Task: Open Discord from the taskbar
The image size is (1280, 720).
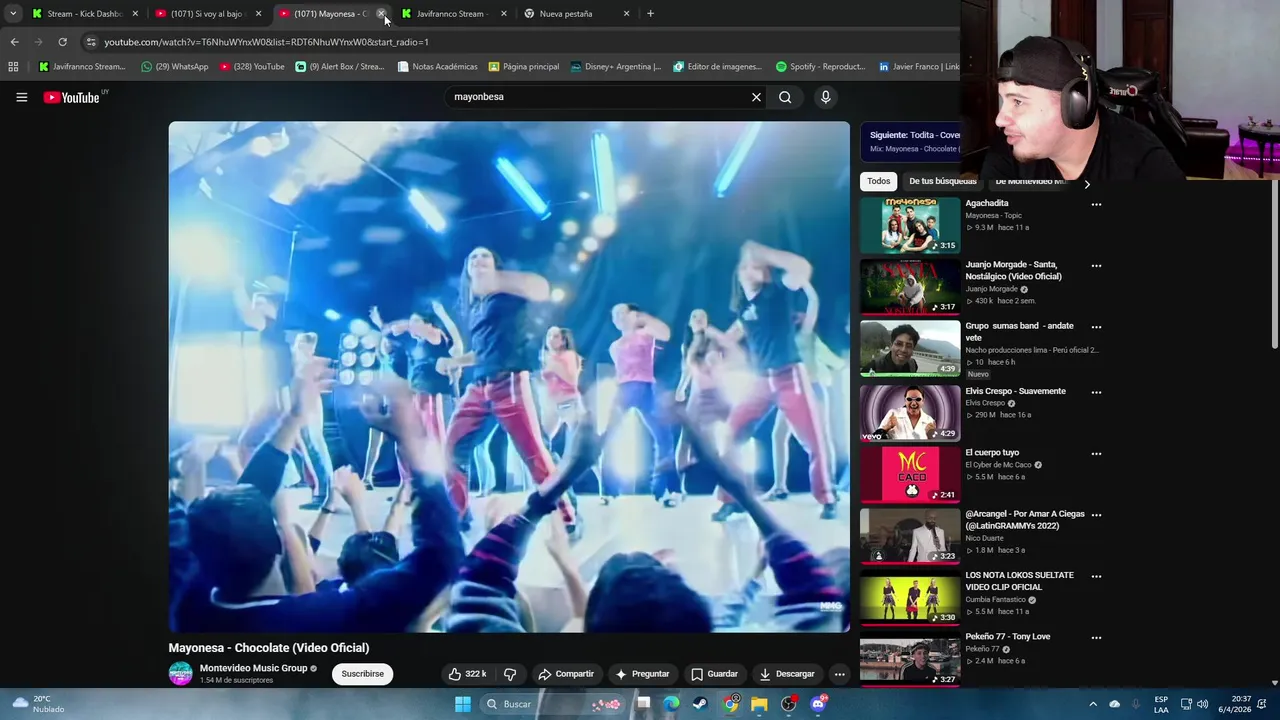Action: click(x=818, y=704)
